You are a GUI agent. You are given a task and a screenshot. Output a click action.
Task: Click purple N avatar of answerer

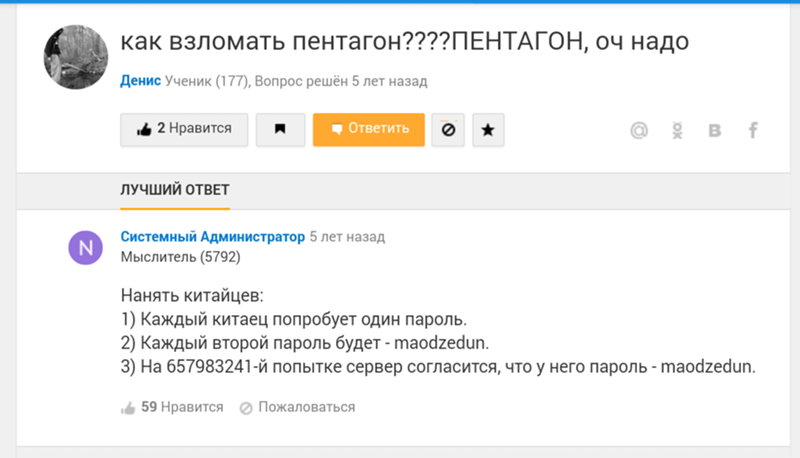click(x=86, y=248)
